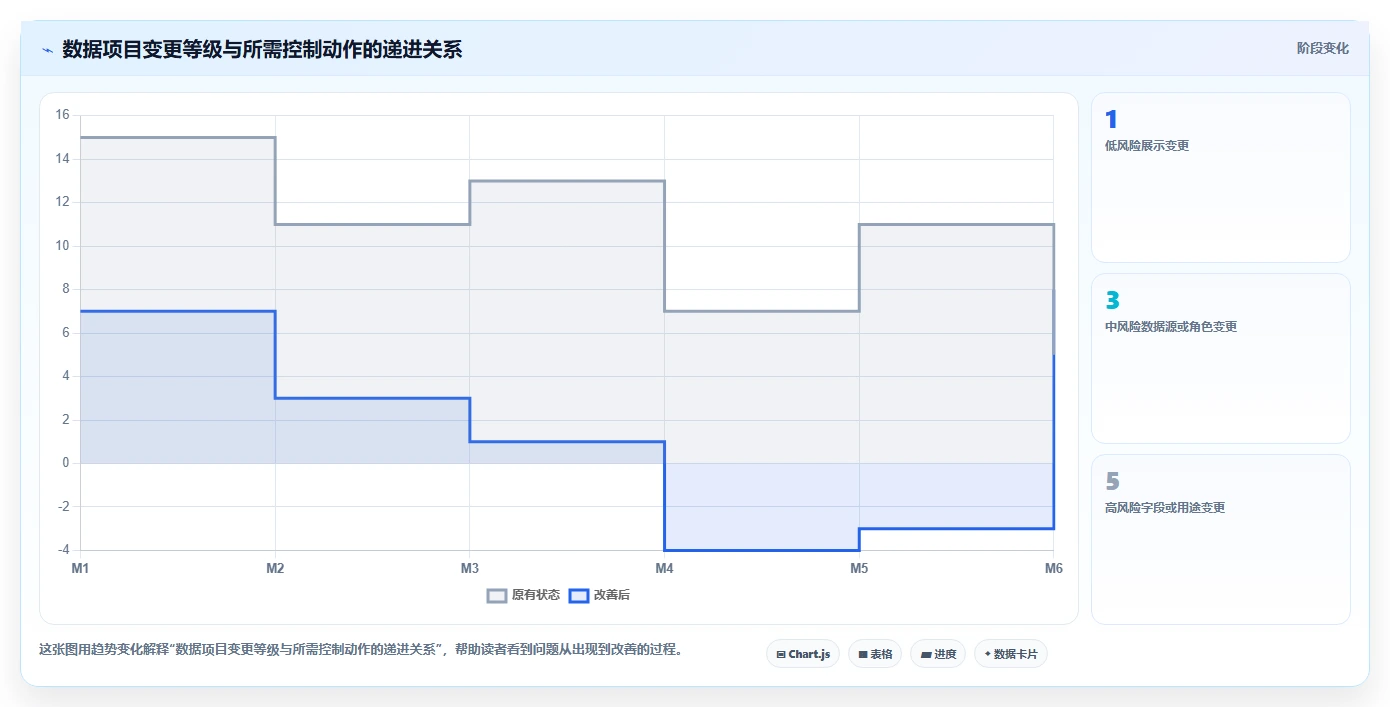Click the 阶段变化 label in header

coord(1323,48)
